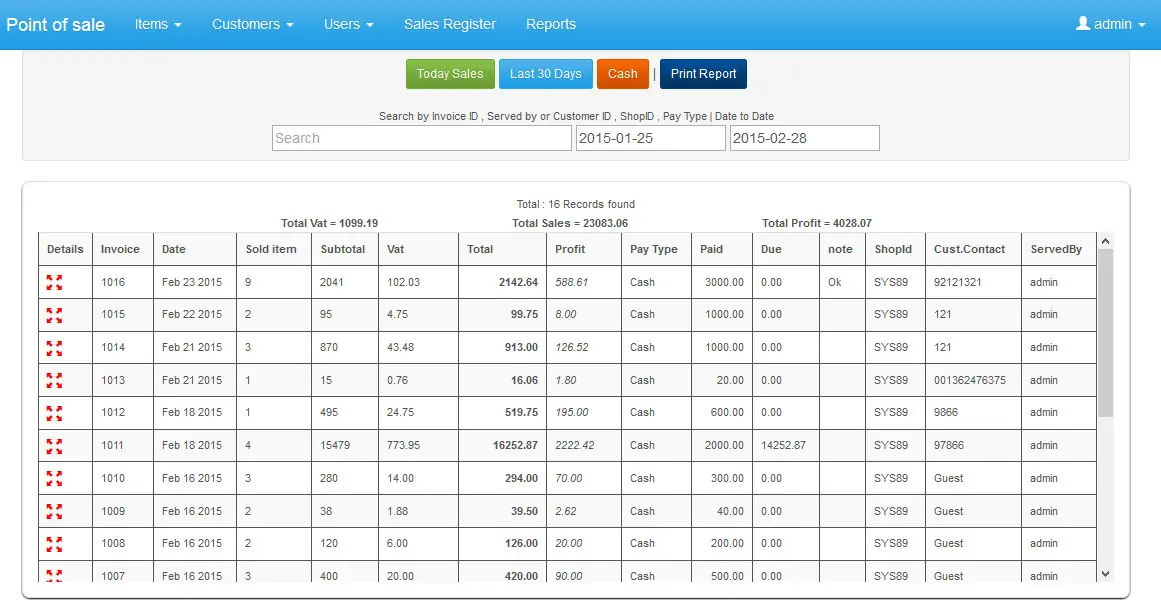The height and width of the screenshot is (615, 1161).
Task: Open details for invoice 1010
Action: (54, 478)
